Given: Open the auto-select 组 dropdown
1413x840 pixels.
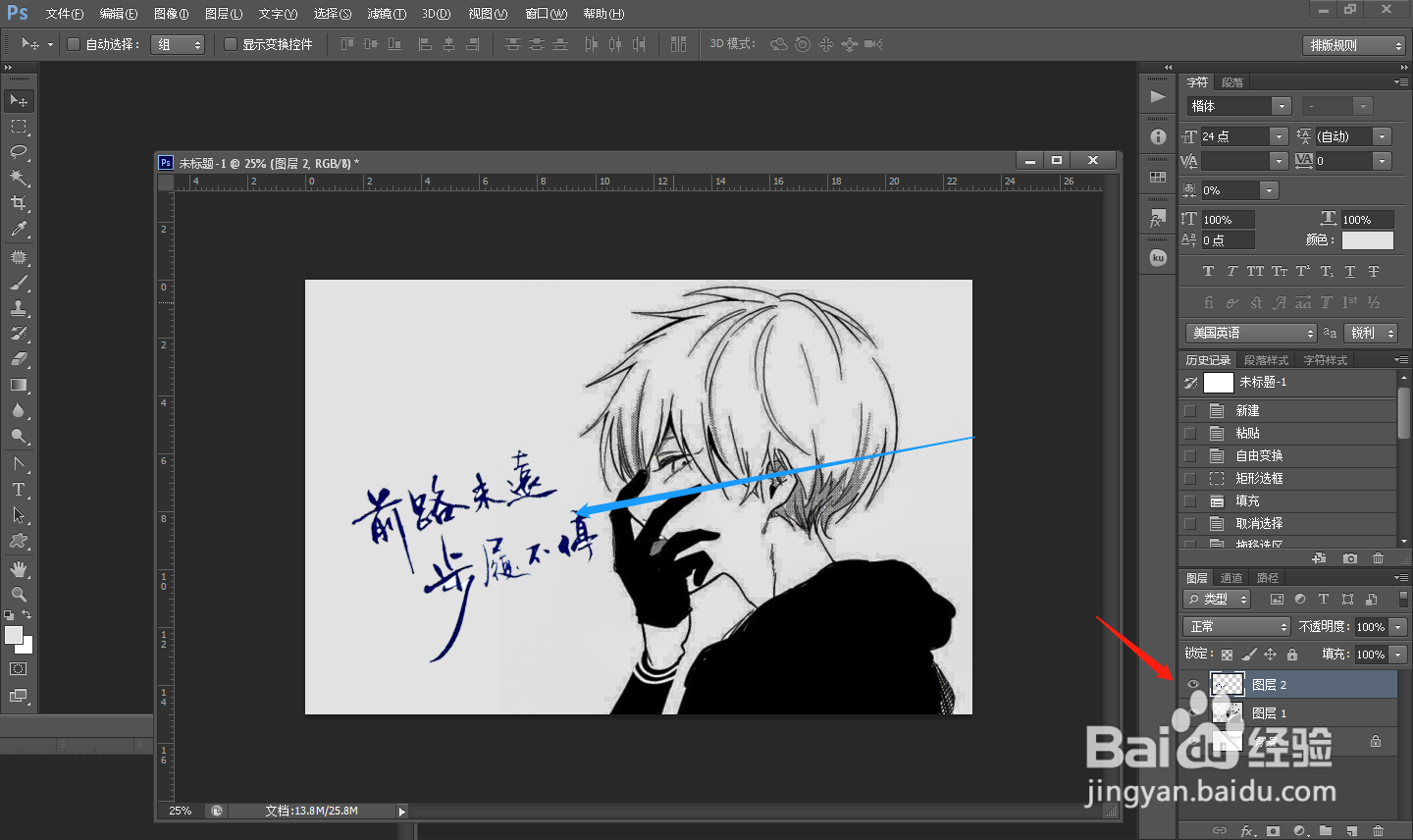Looking at the screenshot, I should (178, 44).
